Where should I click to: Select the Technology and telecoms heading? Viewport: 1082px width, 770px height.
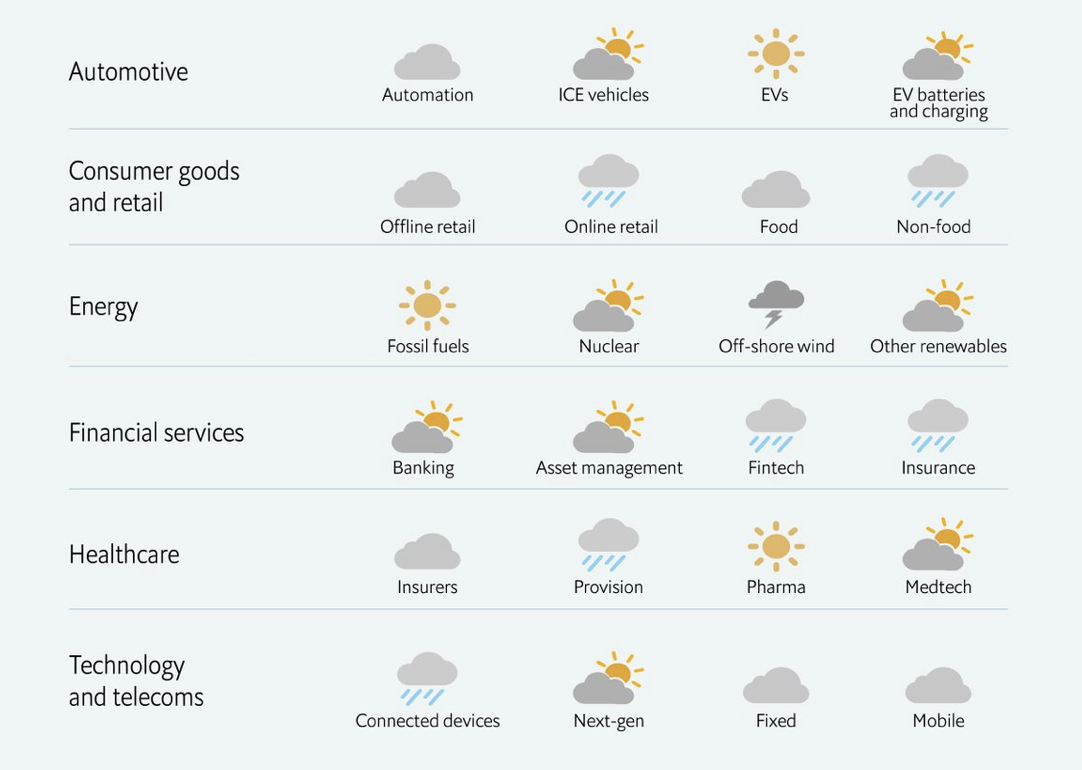tap(136, 681)
